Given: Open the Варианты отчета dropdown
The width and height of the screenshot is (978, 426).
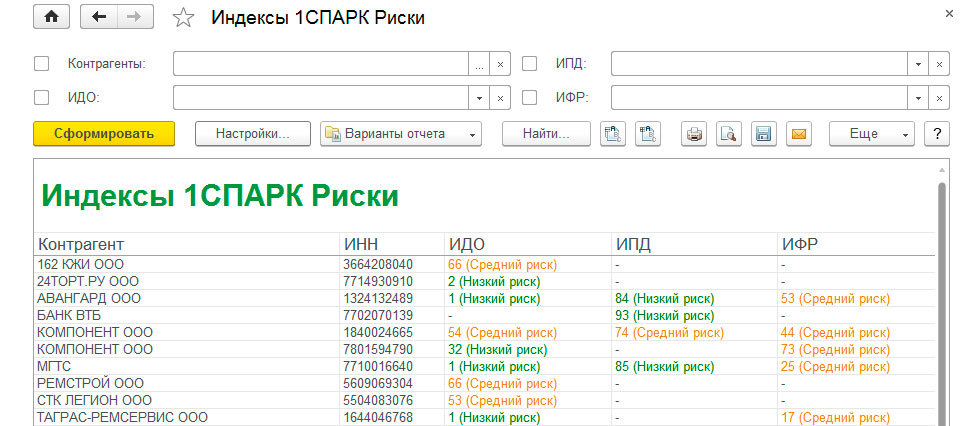Looking at the screenshot, I should pos(400,134).
